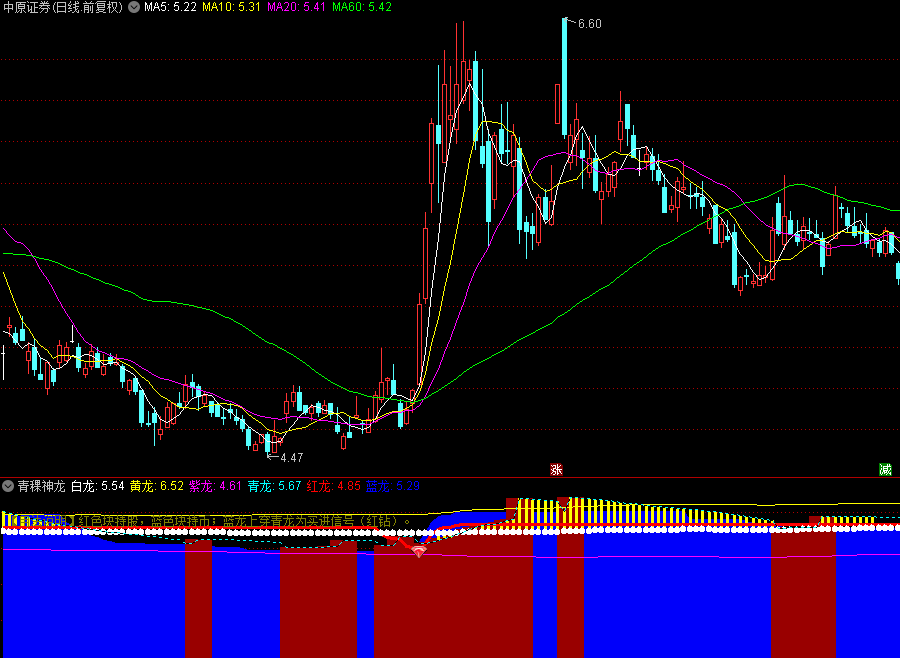Select the 6.60 high price label
This screenshot has height=658, width=900.
pos(589,23)
